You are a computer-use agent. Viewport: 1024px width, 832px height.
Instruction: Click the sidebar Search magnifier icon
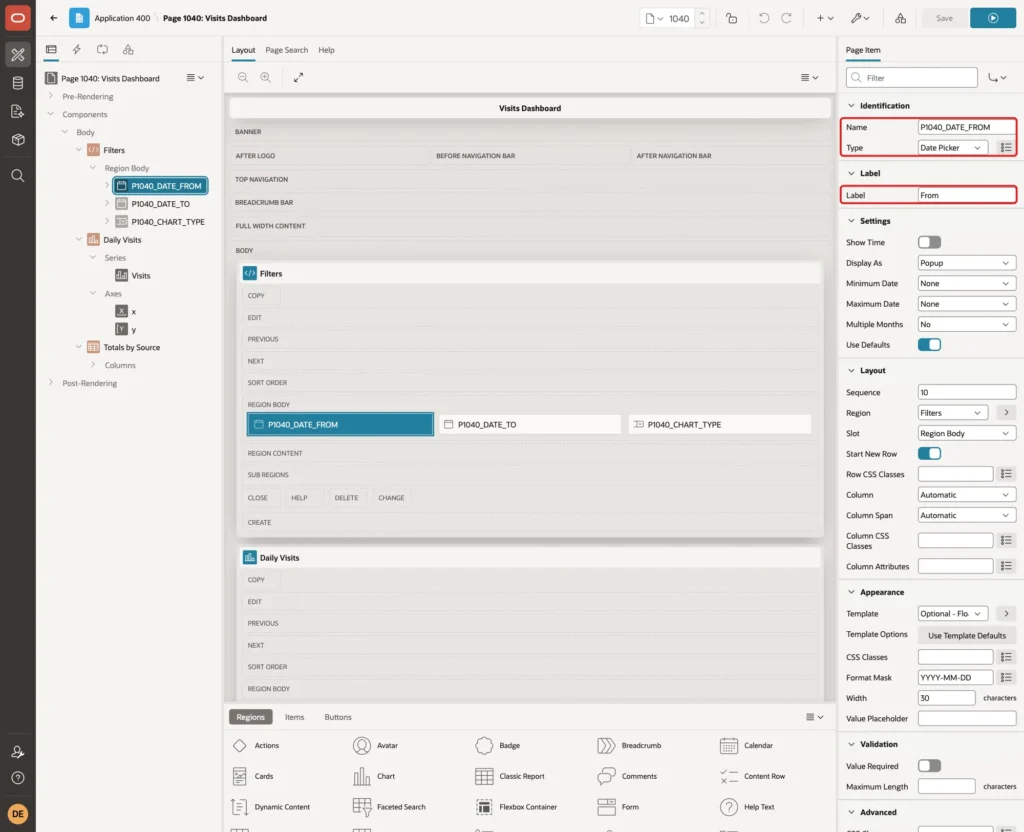tap(18, 176)
